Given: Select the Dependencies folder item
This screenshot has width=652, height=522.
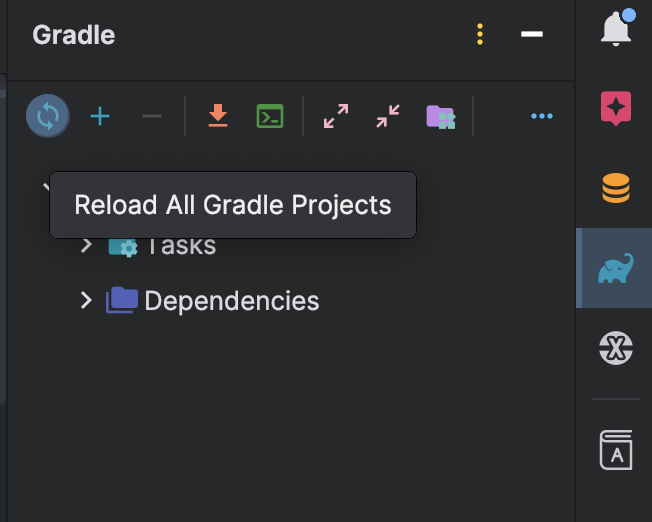Looking at the screenshot, I should click(212, 300).
